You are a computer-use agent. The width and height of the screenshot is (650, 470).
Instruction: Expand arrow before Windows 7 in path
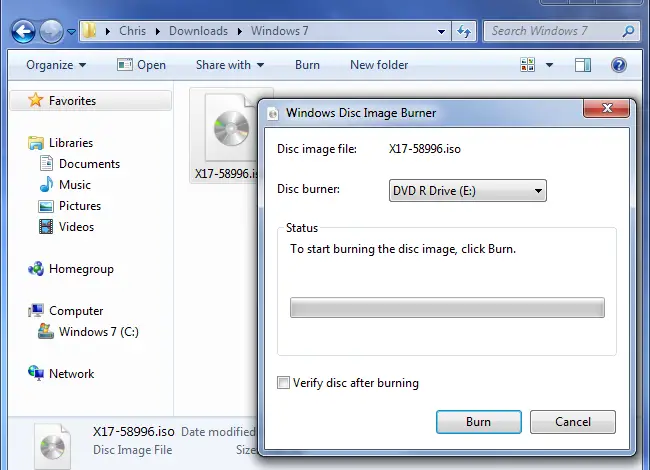[x=240, y=31]
